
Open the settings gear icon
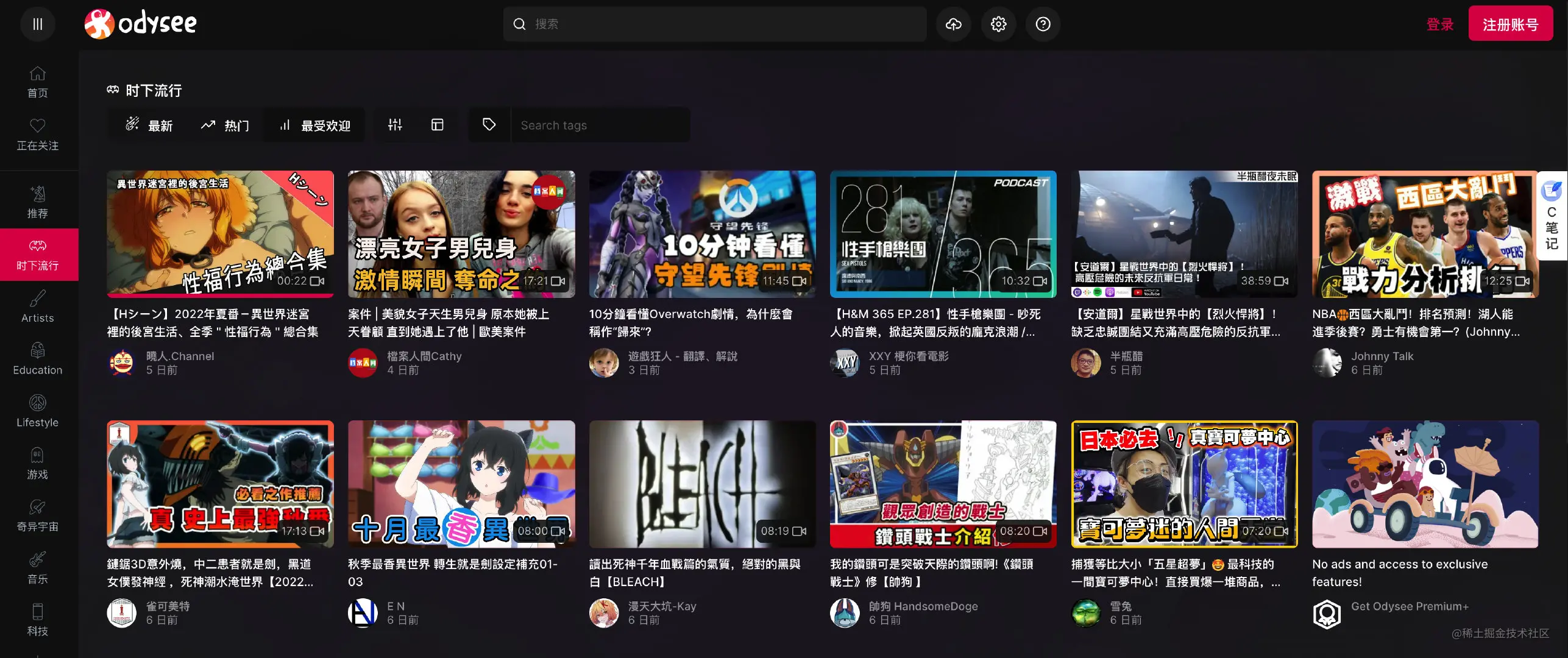[x=998, y=24]
